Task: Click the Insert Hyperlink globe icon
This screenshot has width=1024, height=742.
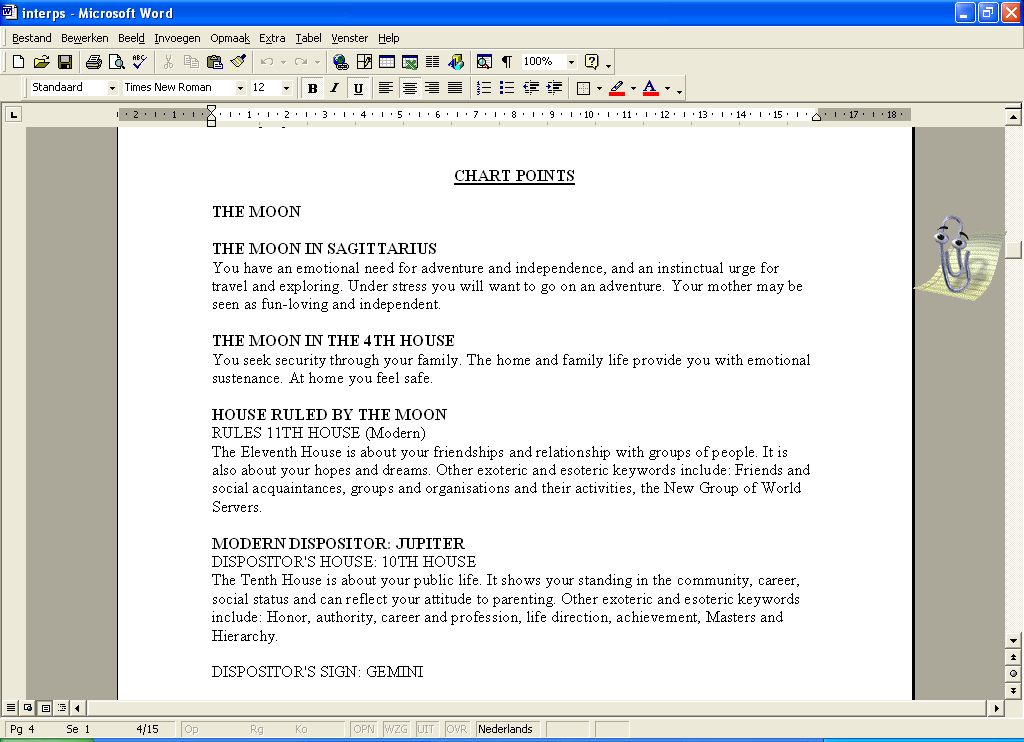Action: pyautogui.click(x=340, y=62)
